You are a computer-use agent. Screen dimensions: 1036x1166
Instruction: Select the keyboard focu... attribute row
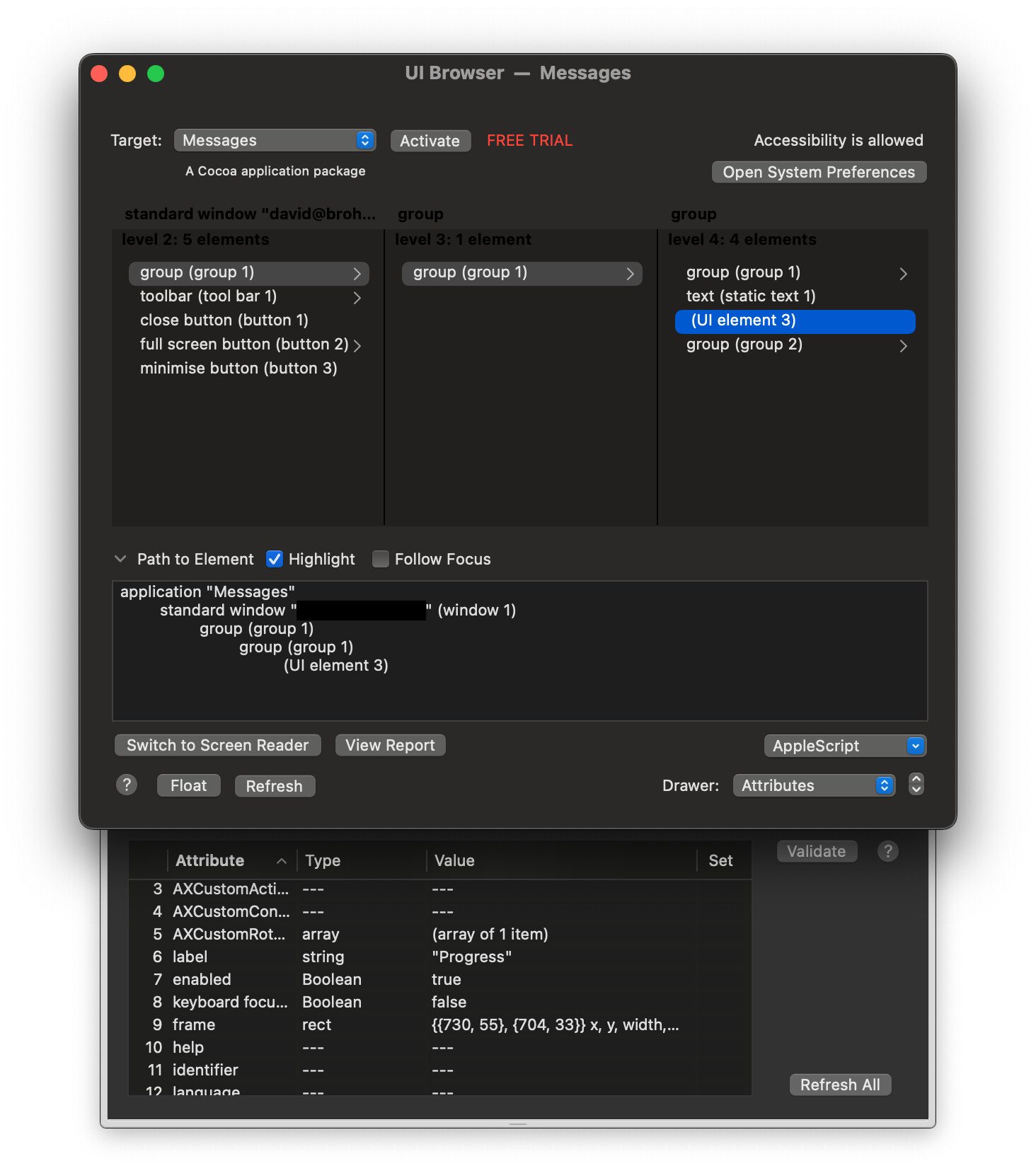pos(439,1002)
